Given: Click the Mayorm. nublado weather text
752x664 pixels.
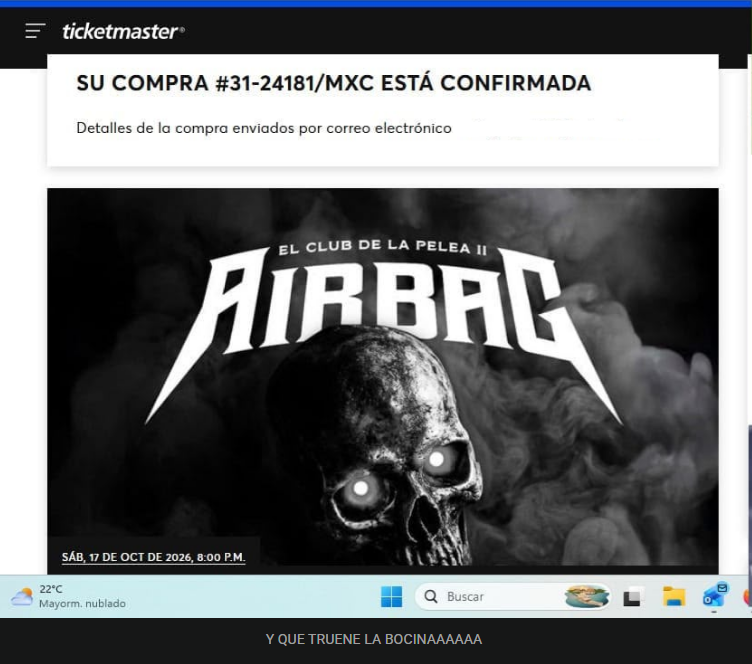Looking at the screenshot, I should coord(82,604).
